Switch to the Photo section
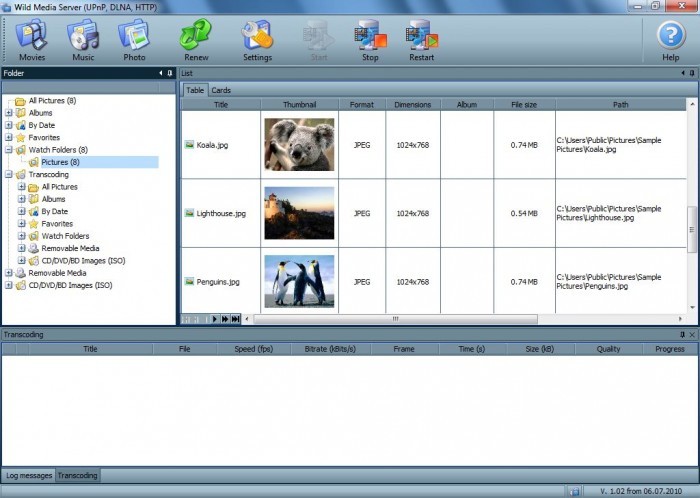 tap(134, 39)
